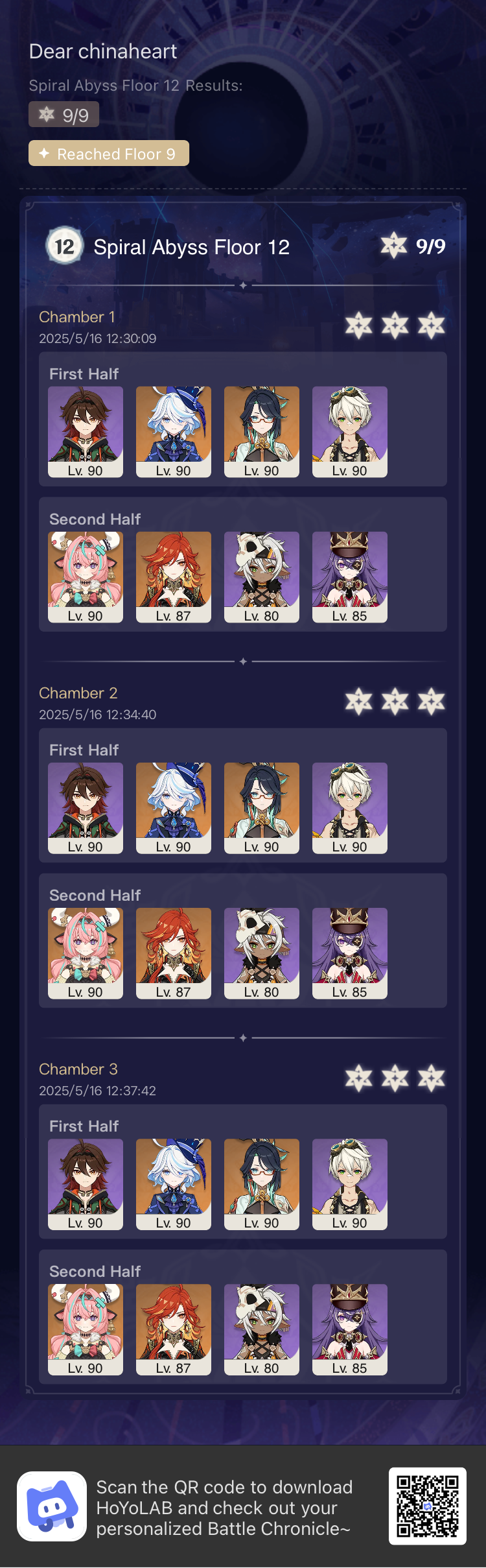This screenshot has height=1568, width=486.
Task: Select Chamber 1 first half brown-haired character
Action: [86, 432]
